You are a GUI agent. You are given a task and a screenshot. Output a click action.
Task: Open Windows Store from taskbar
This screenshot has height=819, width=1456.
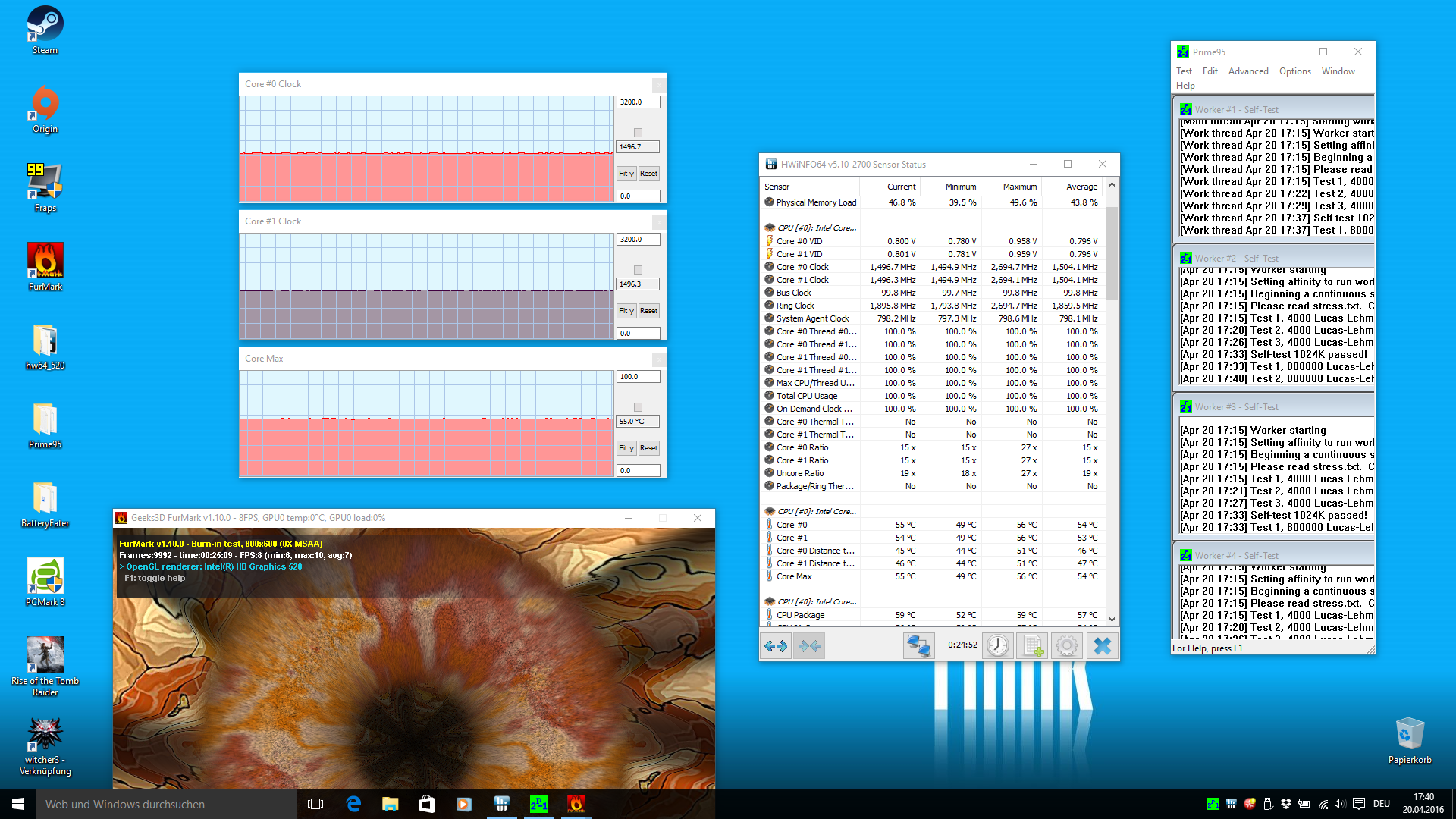(427, 804)
